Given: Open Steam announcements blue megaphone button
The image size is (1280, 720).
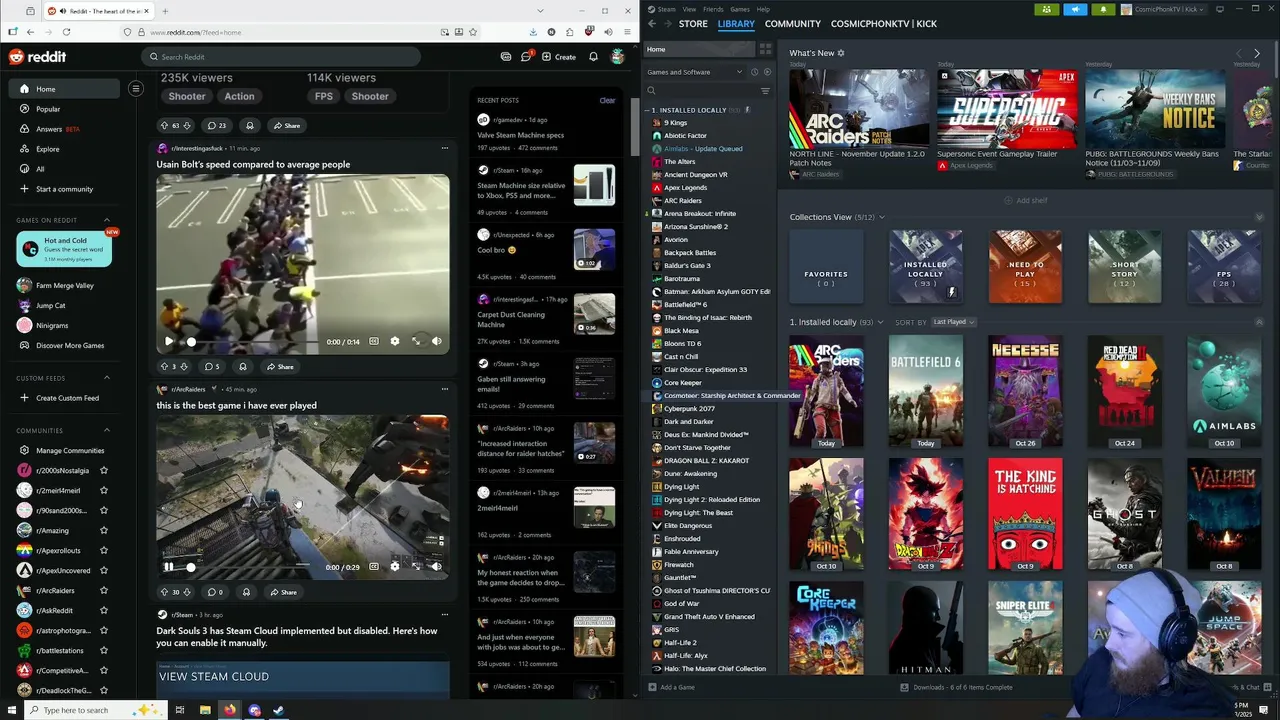Looking at the screenshot, I should click(1075, 9).
